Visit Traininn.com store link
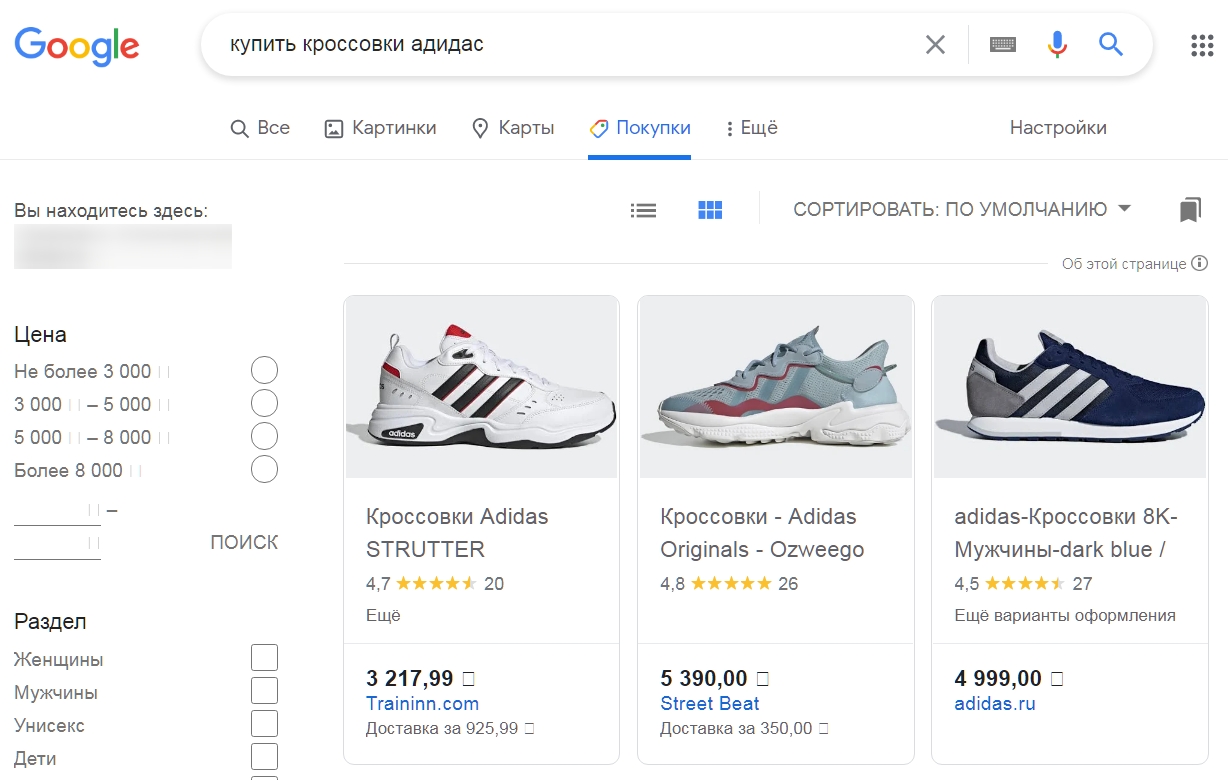1228x780 pixels. tap(422, 703)
